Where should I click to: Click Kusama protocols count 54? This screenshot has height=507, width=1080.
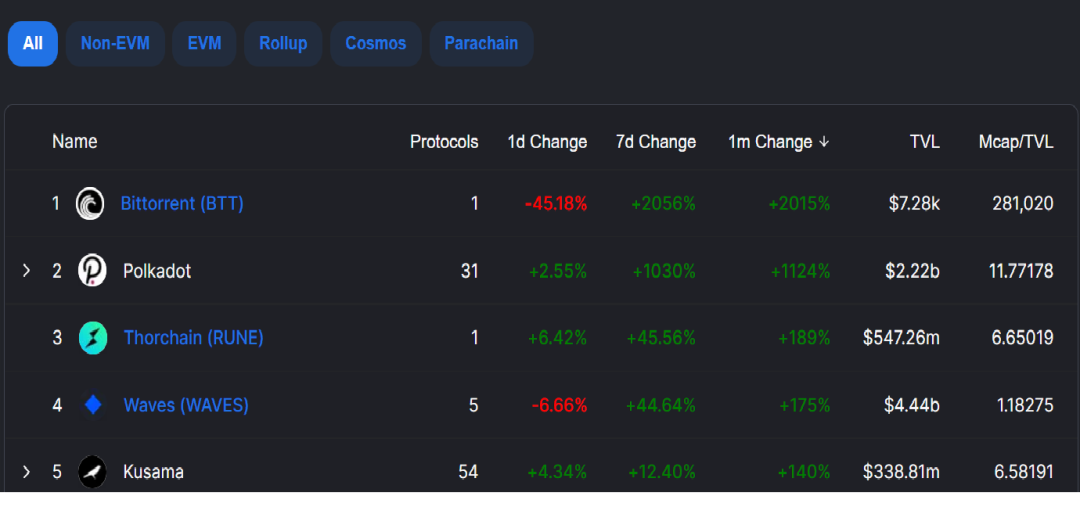[468, 473]
